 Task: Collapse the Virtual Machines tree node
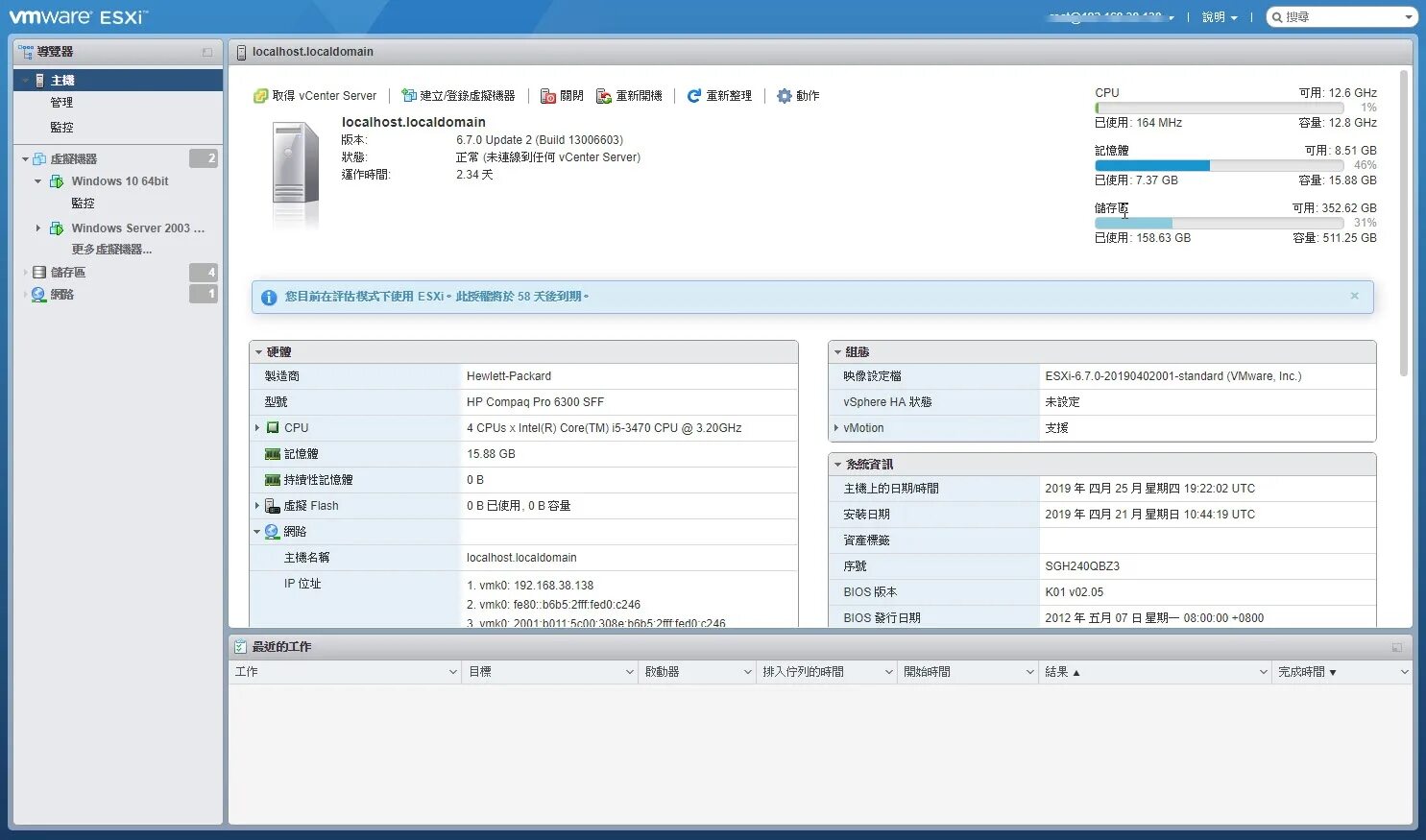coord(25,159)
